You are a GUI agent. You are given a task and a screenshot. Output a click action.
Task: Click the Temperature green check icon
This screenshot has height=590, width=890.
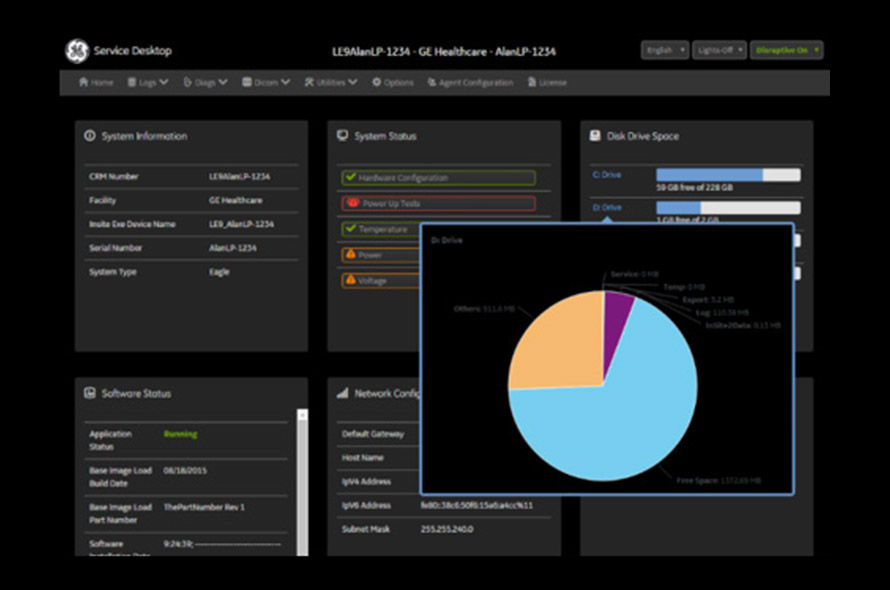point(350,228)
